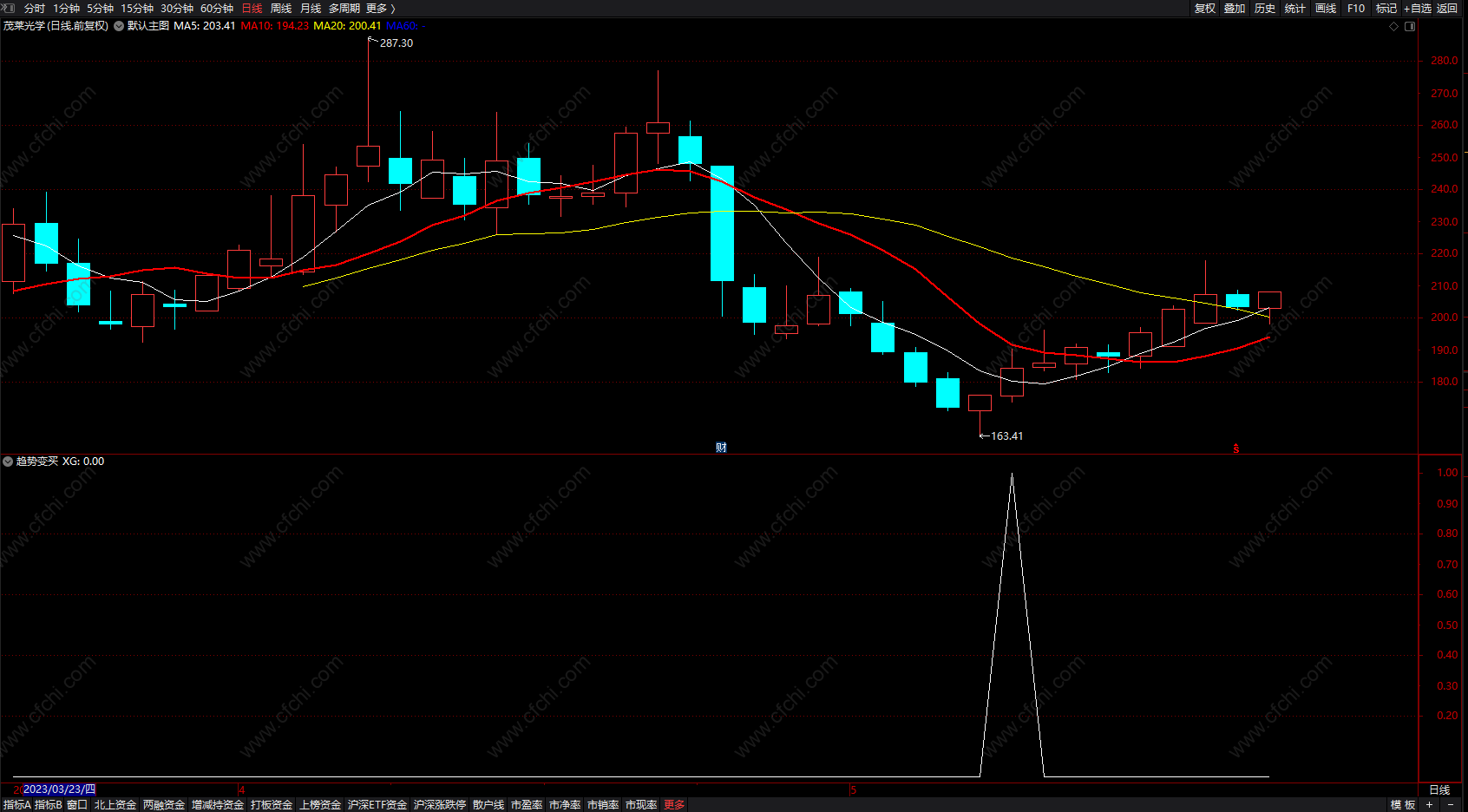The width and height of the screenshot is (1468, 812).
Task: Click the MA60 label
Action: 405,26
